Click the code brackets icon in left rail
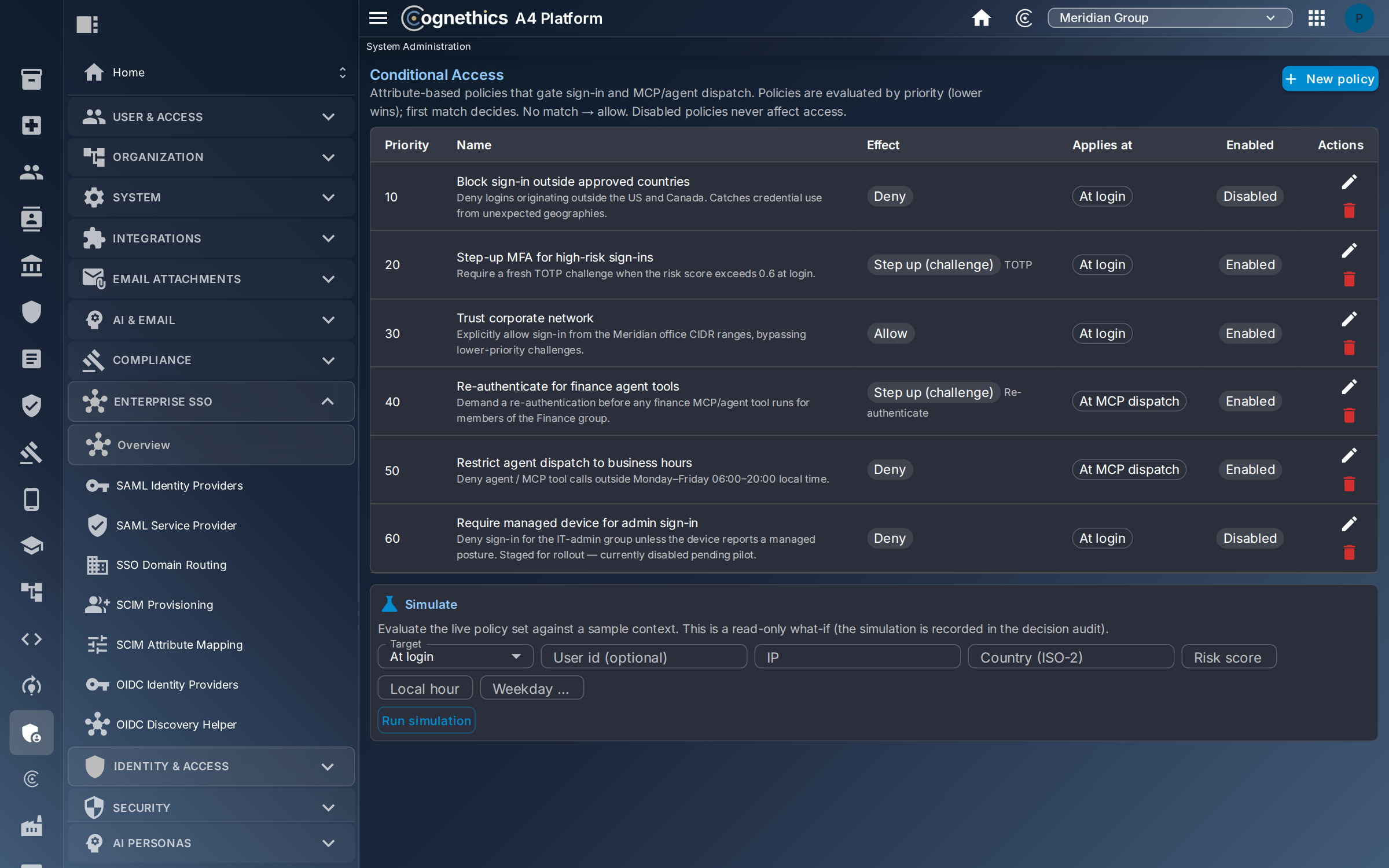The width and height of the screenshot is (1389, 868). click(x=31, y=639)
